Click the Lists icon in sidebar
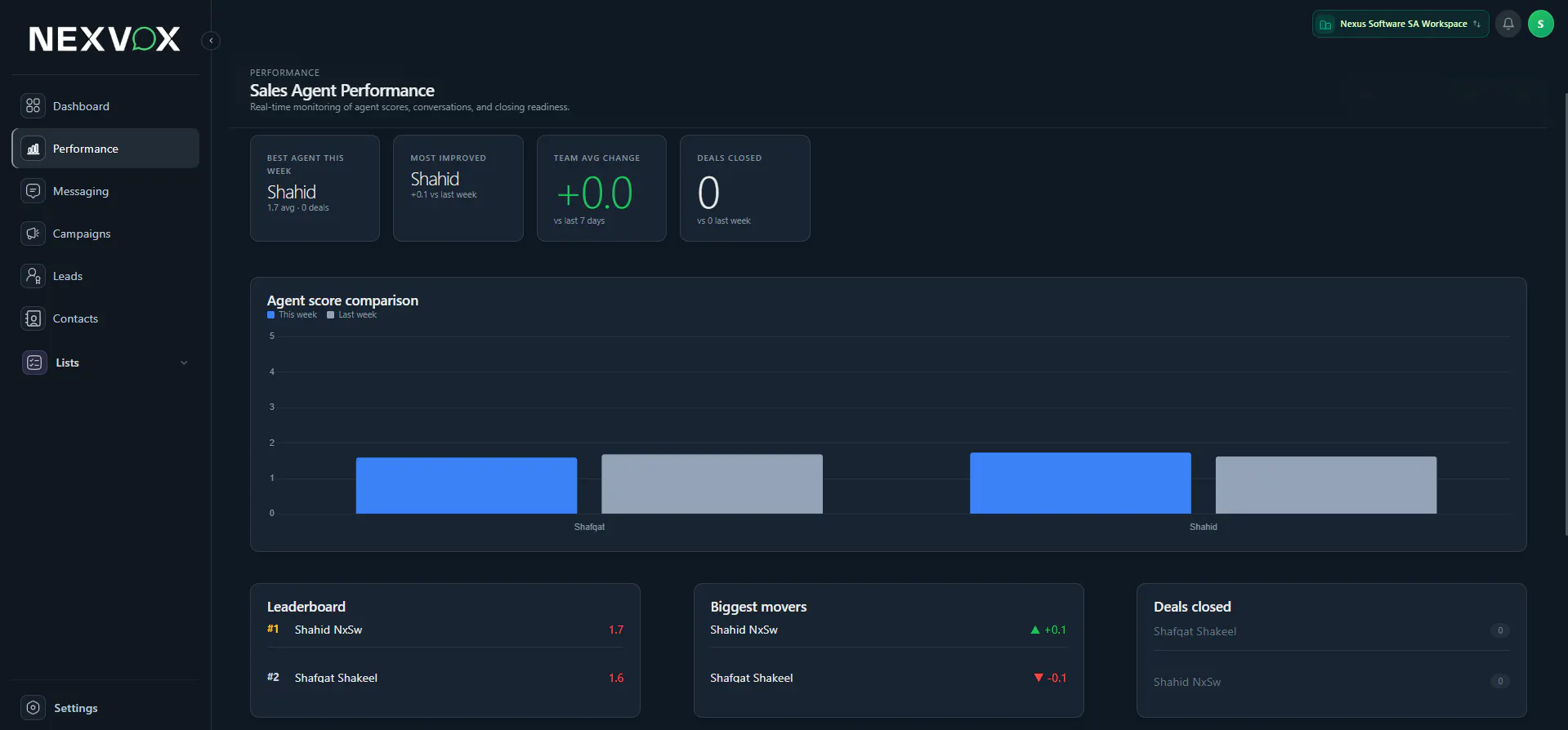Image resolution: width=1568 pixels, height=730 pixels. coord(34,363)
